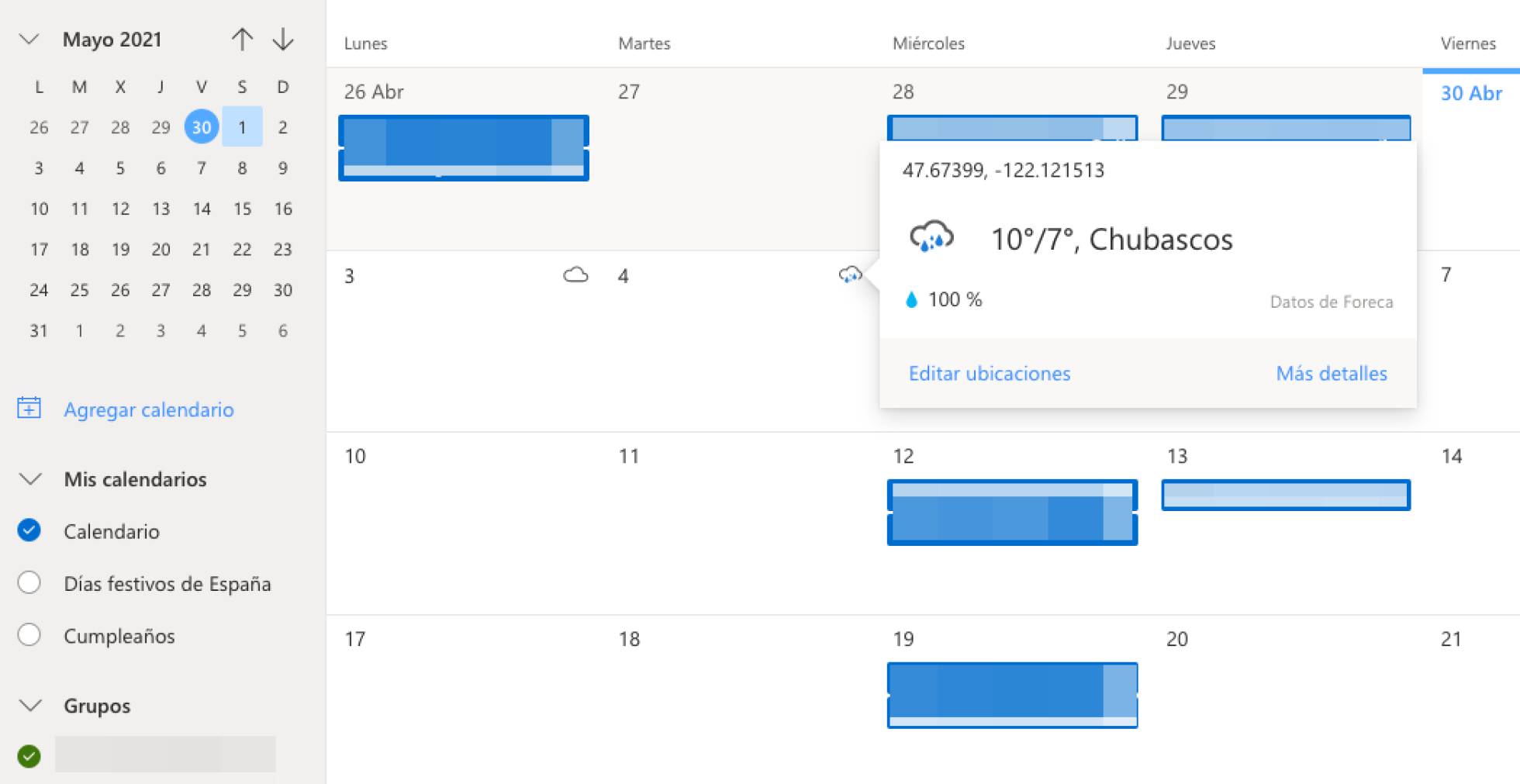Toggle the green-checked group calendar
Screen dimensions: 1520x784
click(29, 756)
